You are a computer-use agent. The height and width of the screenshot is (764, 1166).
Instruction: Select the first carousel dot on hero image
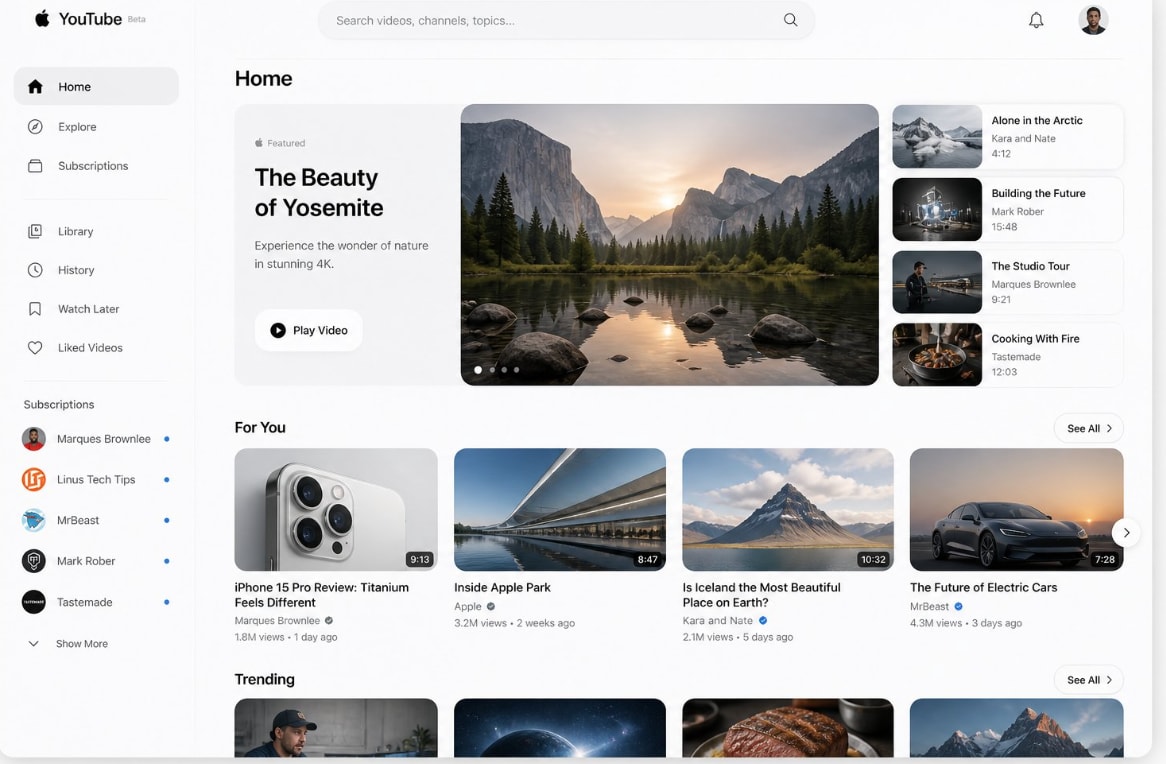pyautogui.click(x=478, y=370)
